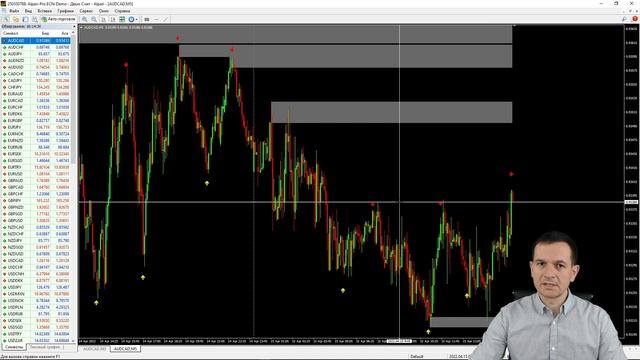Select the USDCAD symbol row
640x360 pixels.
36,260
